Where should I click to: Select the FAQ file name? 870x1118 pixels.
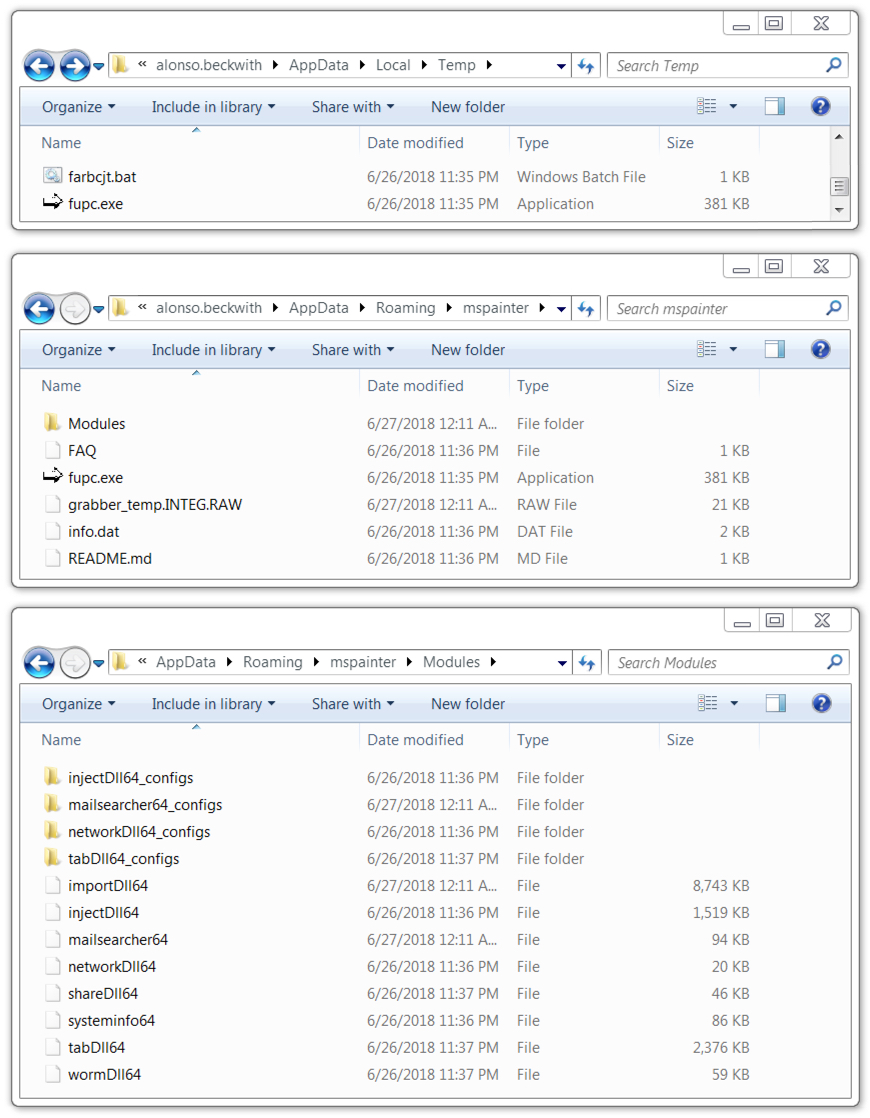pyautogui.click(x=82, y=451)
